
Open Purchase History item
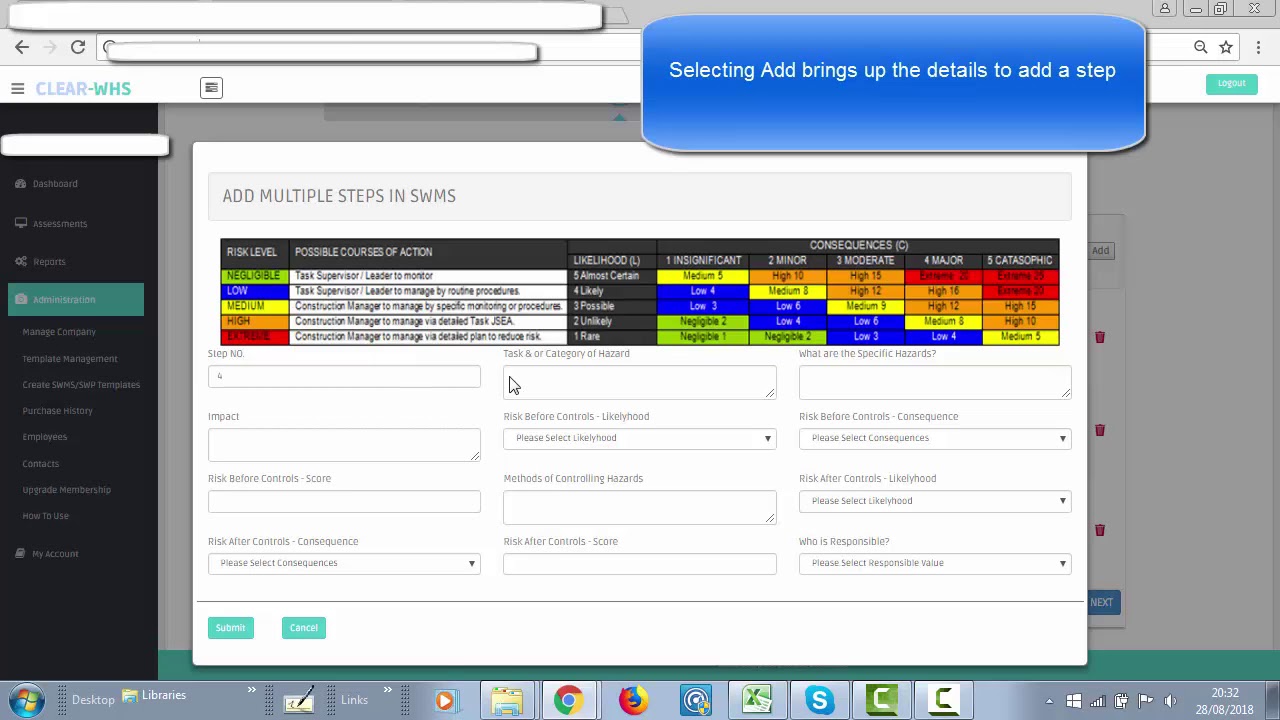[57, 410]
